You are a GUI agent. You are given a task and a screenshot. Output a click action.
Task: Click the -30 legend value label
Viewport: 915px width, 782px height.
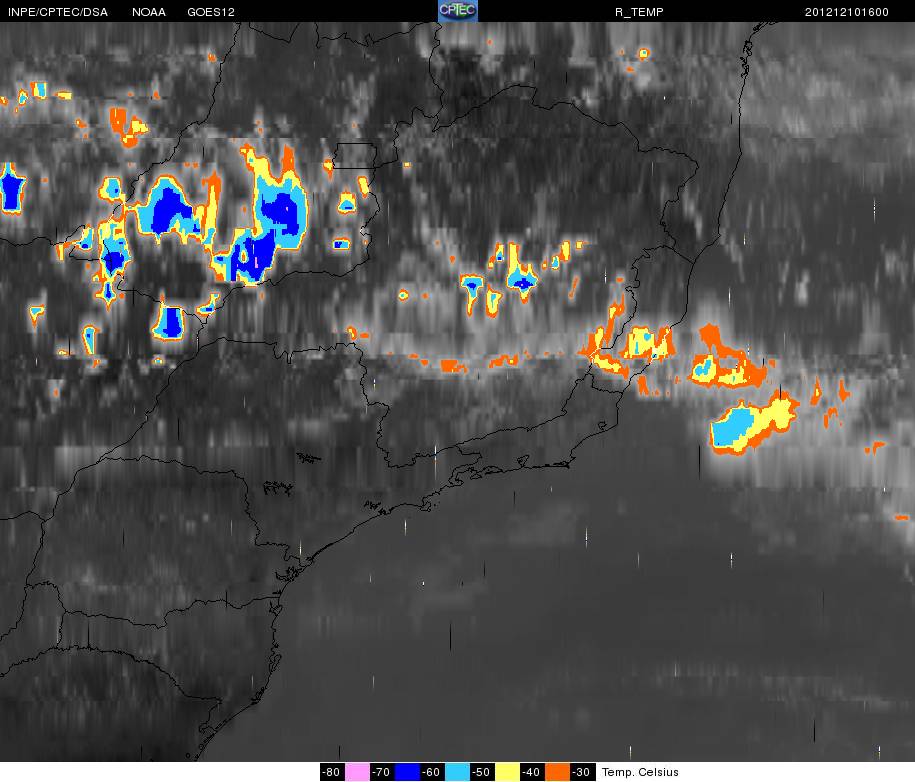coord(582,771)
